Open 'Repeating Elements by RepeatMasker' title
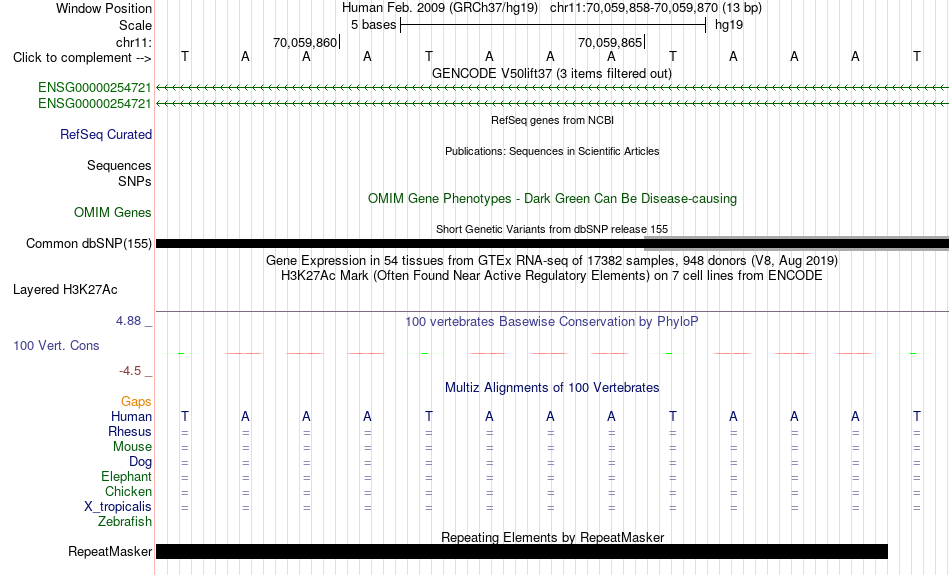The width and height of the screenshot is (950, 575). (553, 537)
